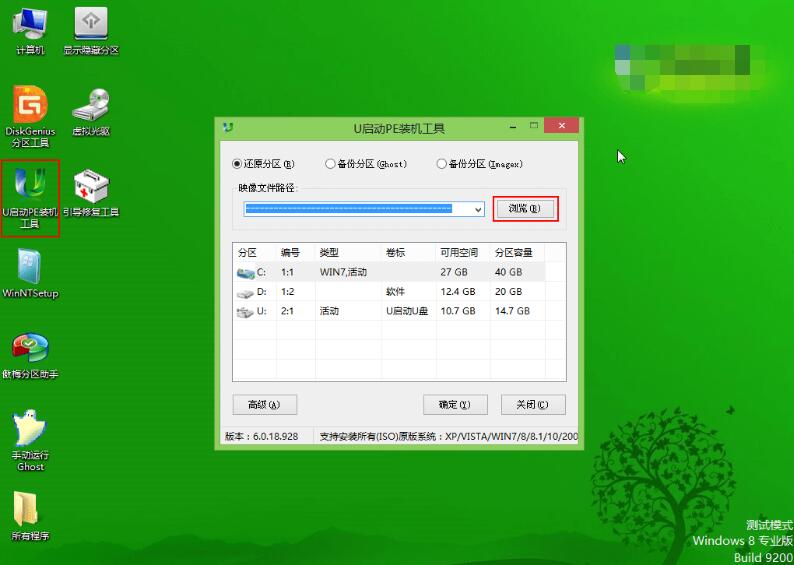
Task: Open the 虚拟光驱 desktop icon
Action: [x=91, y=112]
